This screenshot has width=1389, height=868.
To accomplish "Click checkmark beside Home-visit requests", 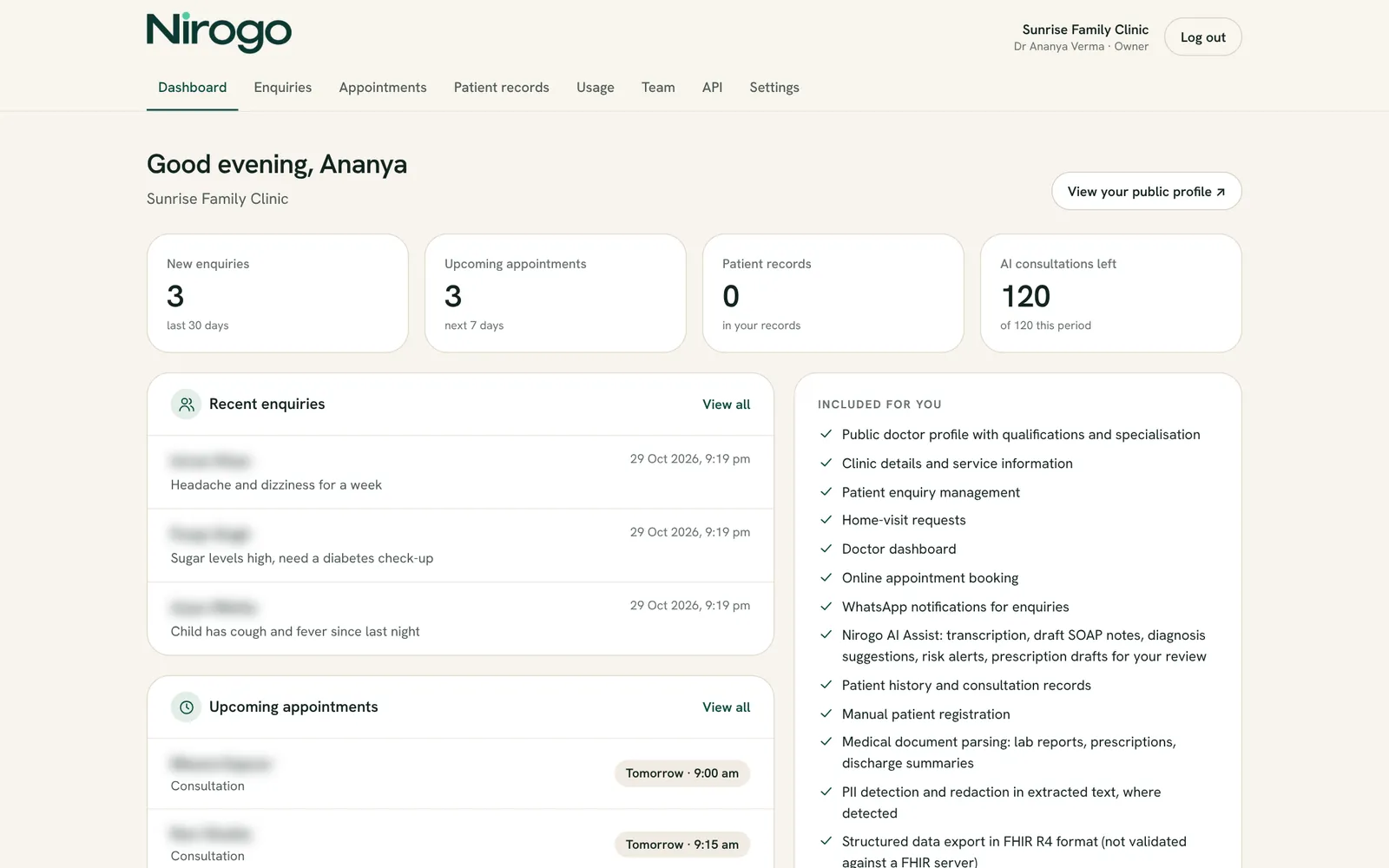I will [826, 521].
